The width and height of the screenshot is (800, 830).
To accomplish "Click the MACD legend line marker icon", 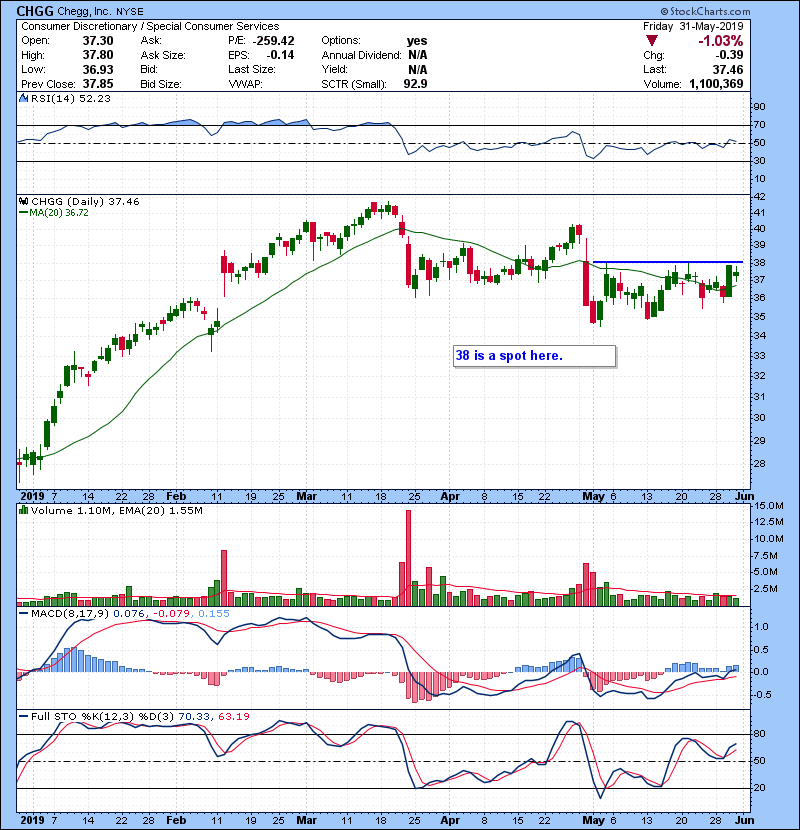I will [x=23, y=614].
